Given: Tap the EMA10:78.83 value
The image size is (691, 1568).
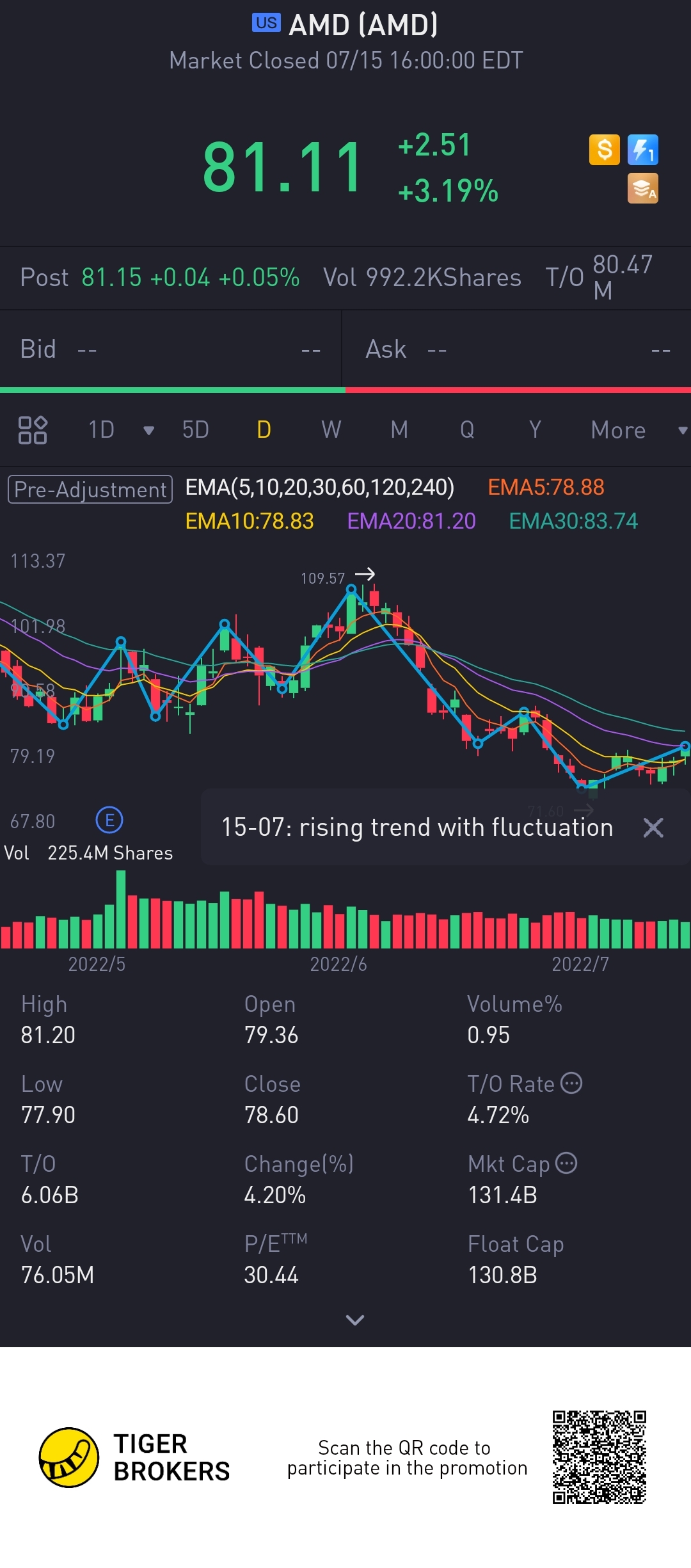Looking at the screenshot, I should [x=250, y=522].
